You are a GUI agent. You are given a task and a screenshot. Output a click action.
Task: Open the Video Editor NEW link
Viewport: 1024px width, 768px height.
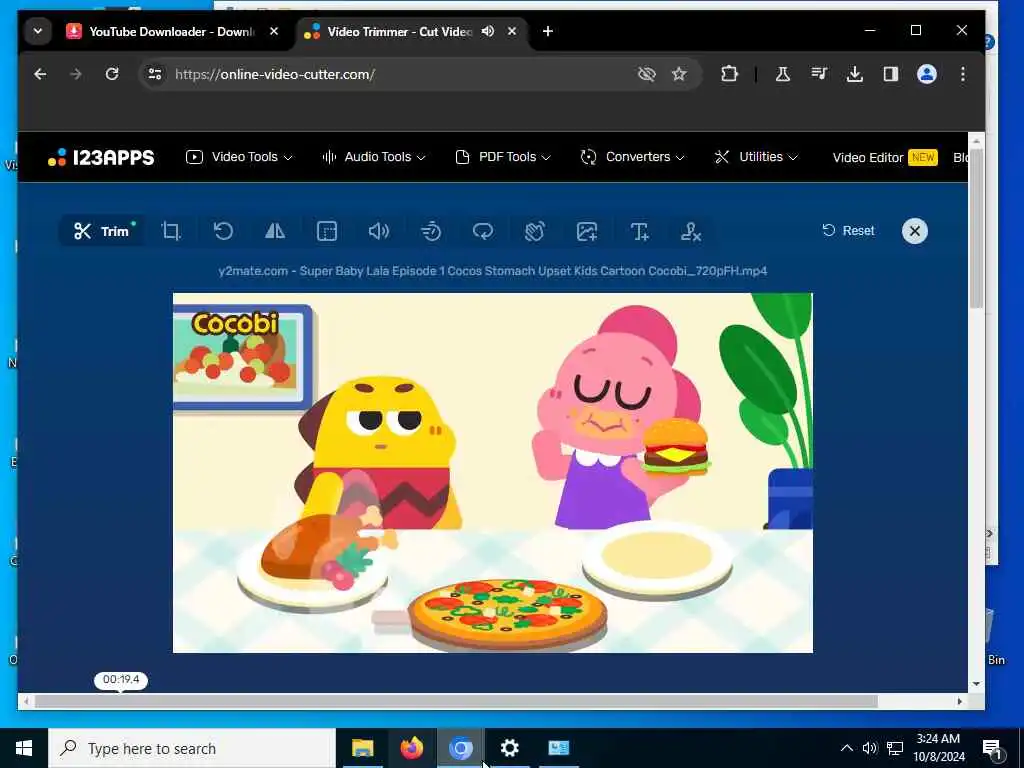point(885,157)
